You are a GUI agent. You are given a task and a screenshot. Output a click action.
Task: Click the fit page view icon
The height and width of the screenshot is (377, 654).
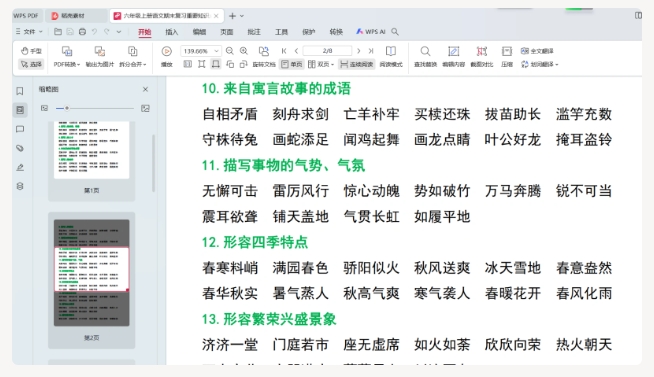pyautogui.click(x=202, y=64)
